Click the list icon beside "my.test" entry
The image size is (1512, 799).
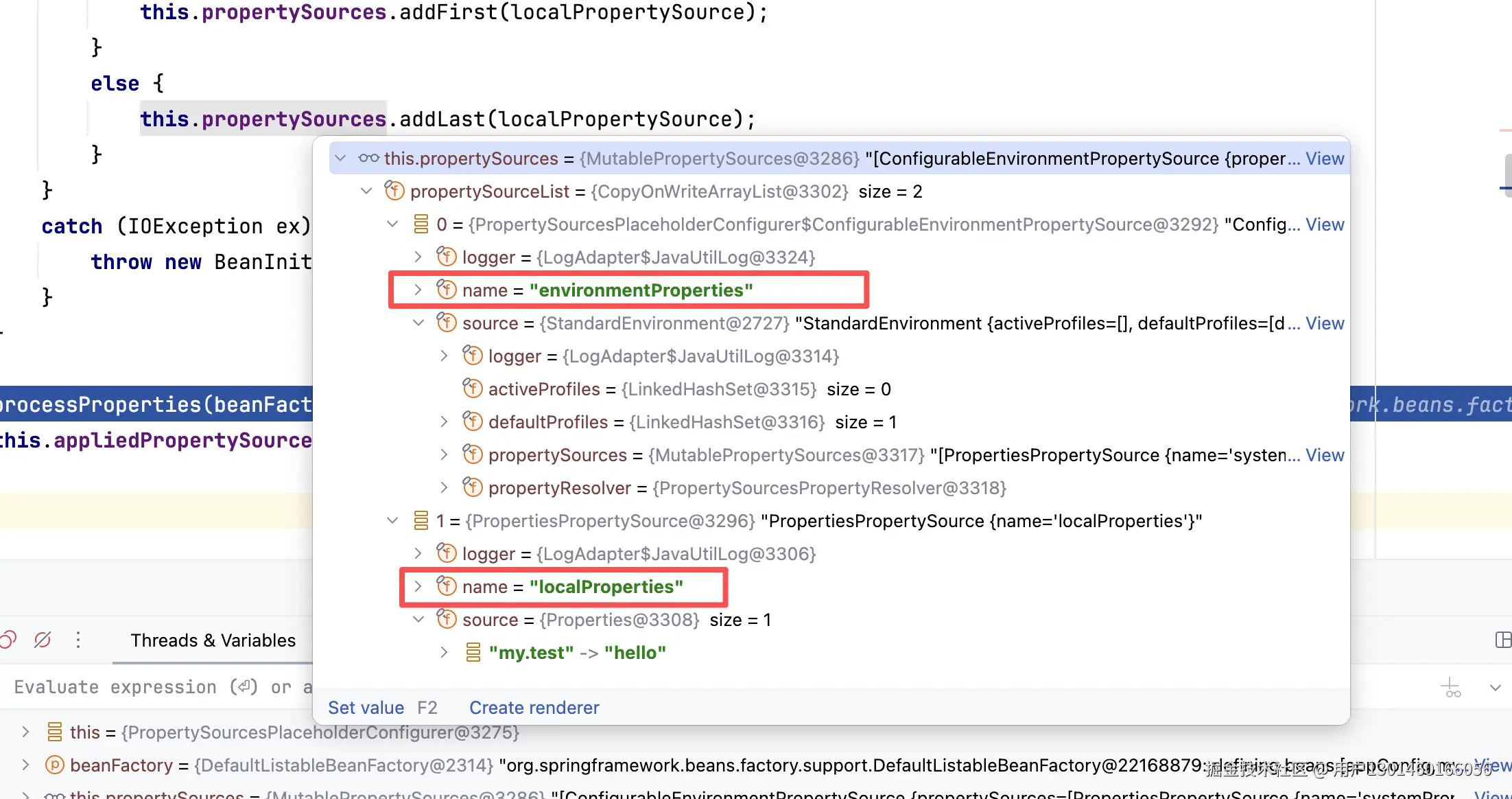coord(473,653)
